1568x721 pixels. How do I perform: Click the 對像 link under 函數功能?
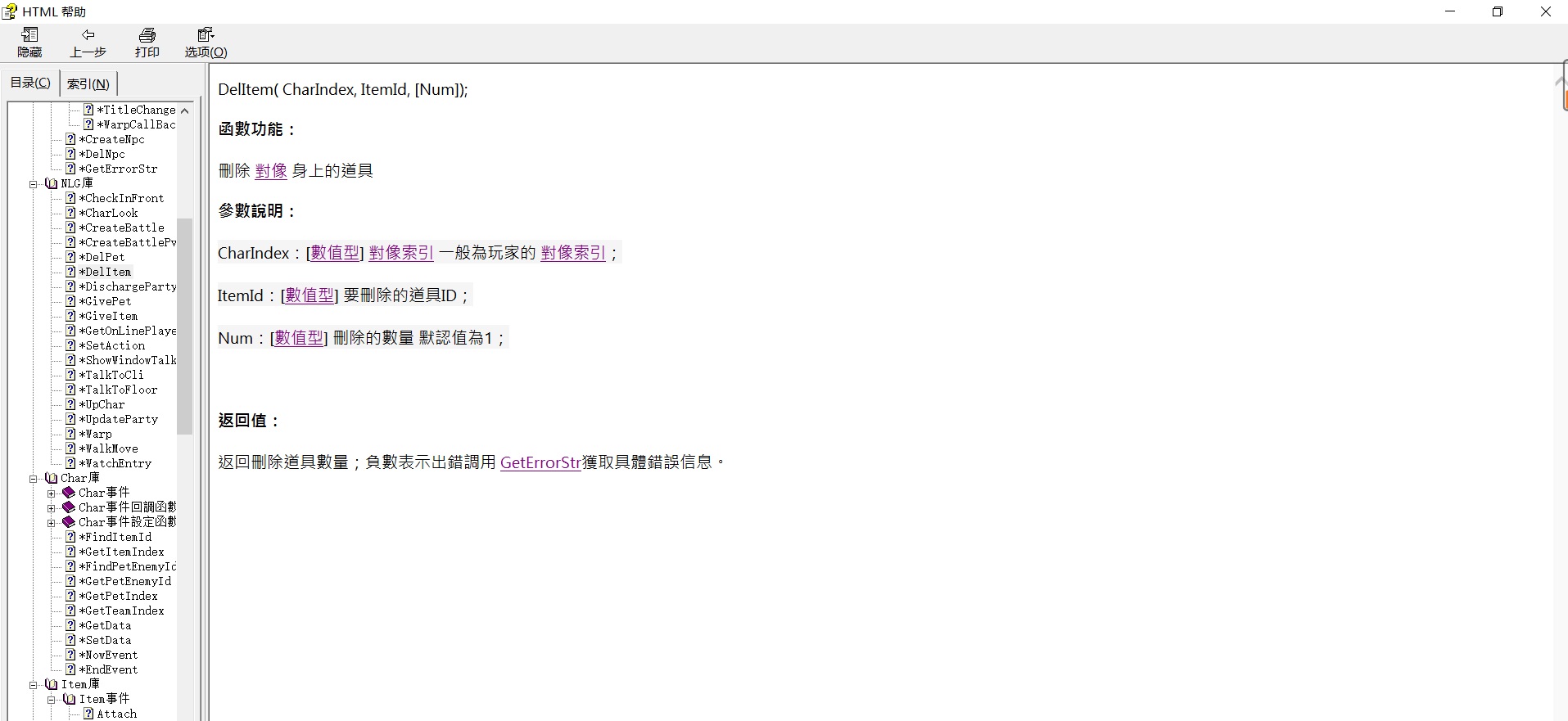[x=271, y=170]
